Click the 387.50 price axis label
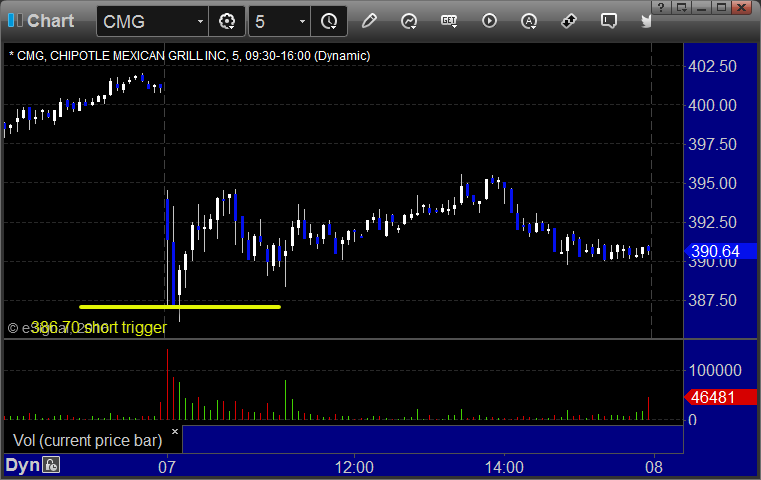Image resolution: width=761 pixels, height=480 pixels. [712, 300]
